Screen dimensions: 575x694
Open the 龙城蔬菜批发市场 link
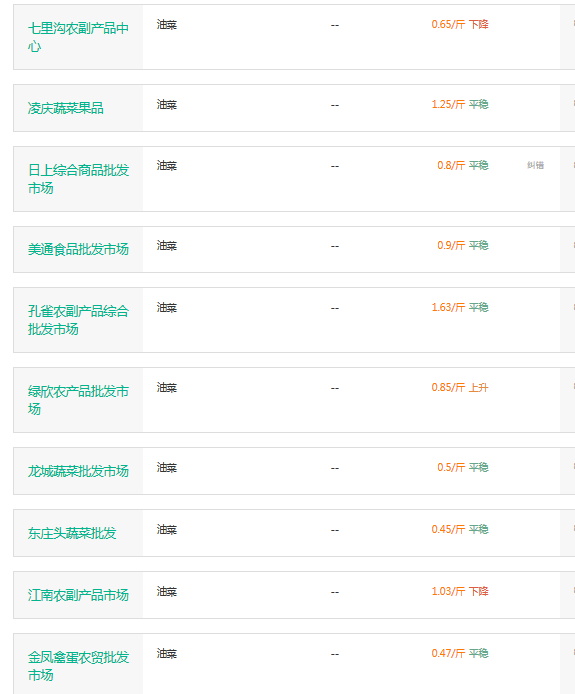pos(78,471)
